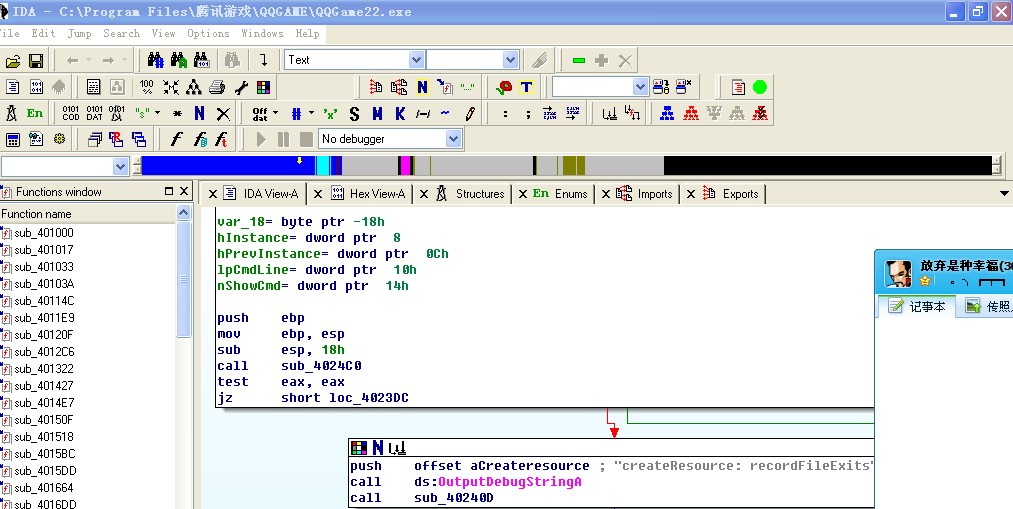Open the graph color palette icon
Screen dimensions: 1013x509
tap(264, 87)
